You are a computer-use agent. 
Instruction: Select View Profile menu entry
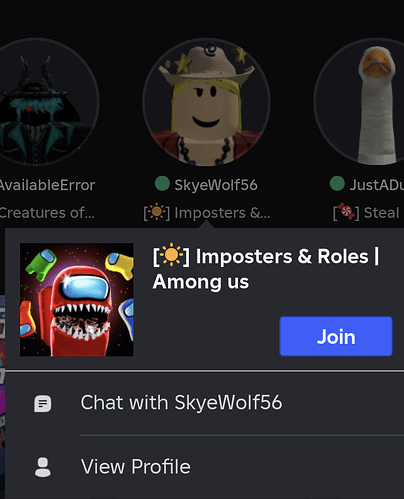click(205, 467)
